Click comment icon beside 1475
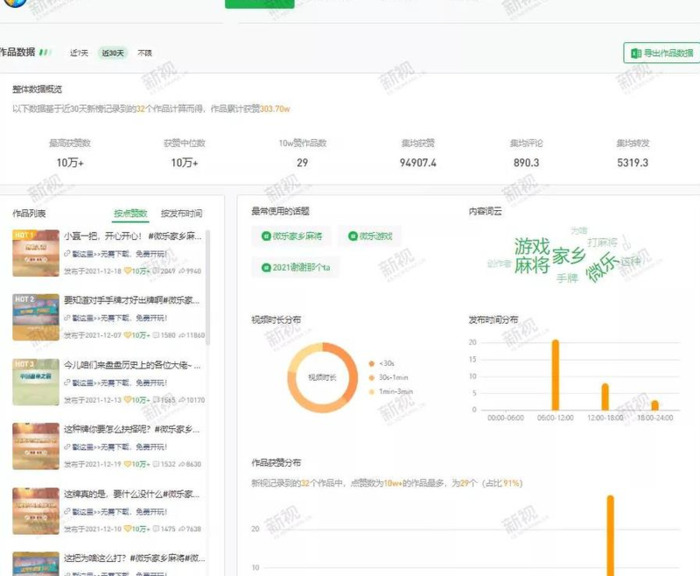 (x=156, y=529)
